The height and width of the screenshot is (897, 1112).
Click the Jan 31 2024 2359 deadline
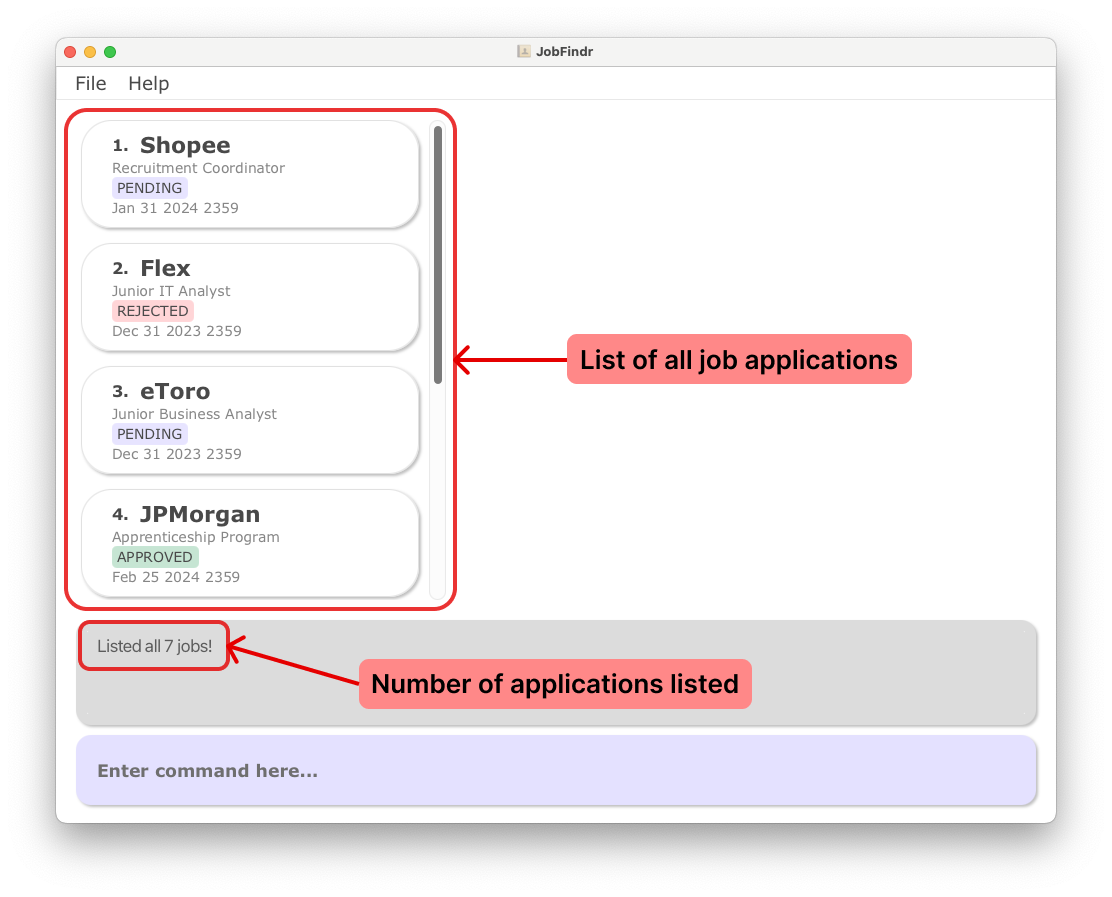[175, 208]
